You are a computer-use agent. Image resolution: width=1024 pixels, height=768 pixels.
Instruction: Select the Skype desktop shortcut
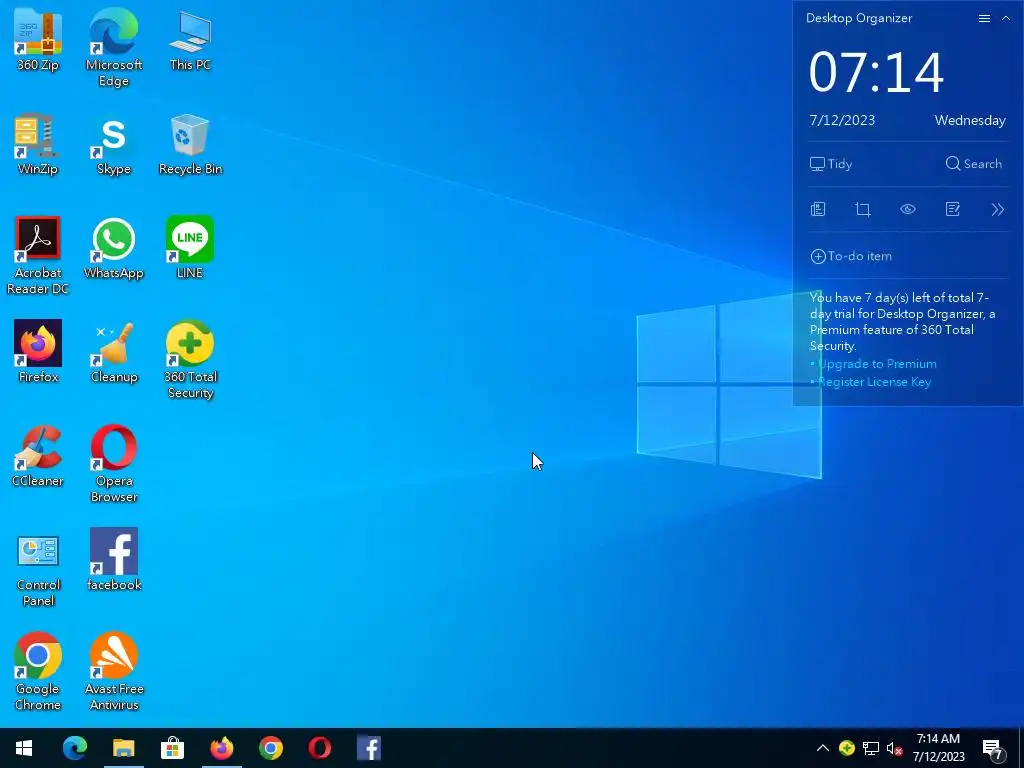(114, 144)
